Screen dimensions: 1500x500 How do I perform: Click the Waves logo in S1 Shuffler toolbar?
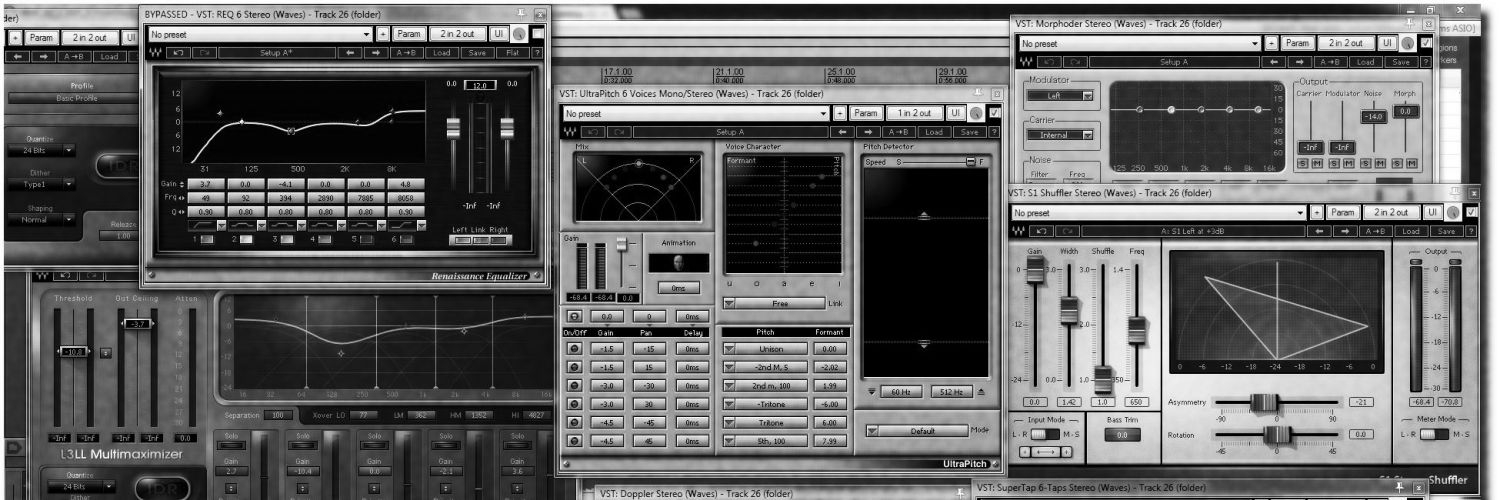pyautogui.click(x=1019, y=231)
